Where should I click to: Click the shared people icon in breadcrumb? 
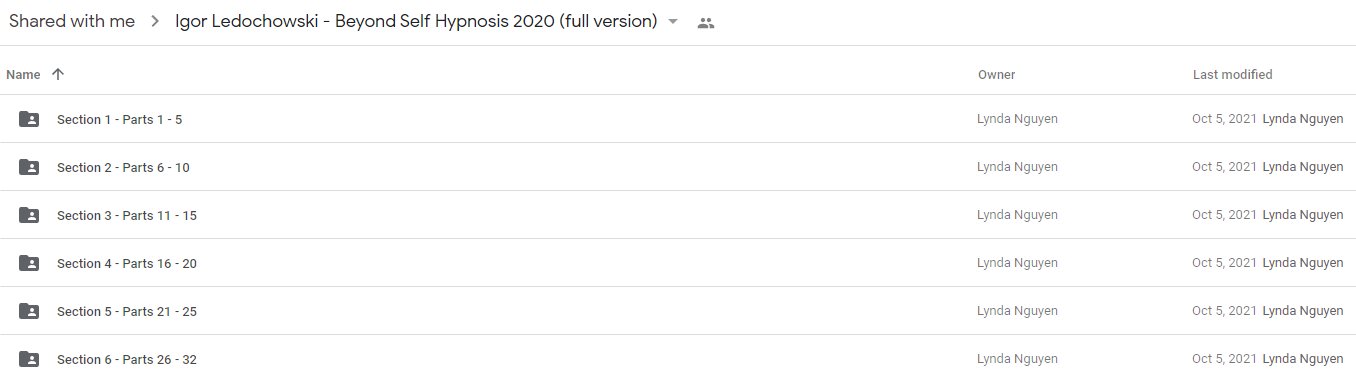[x=706, y=22]
